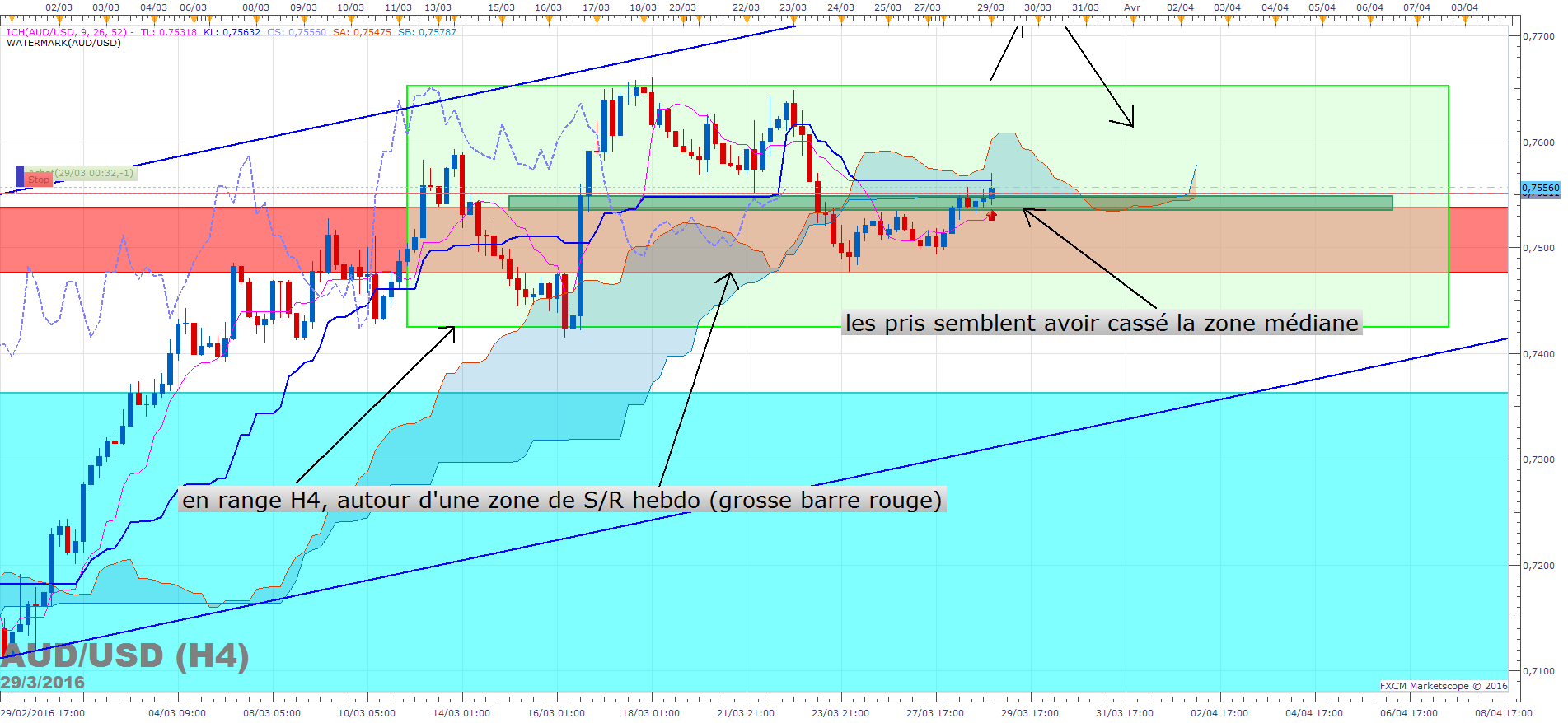Image resolution: width=1568 pixels, height=723 pixels.
Task: Click the 04/04 17:00 time axis label
Action: pos(1314,713)
